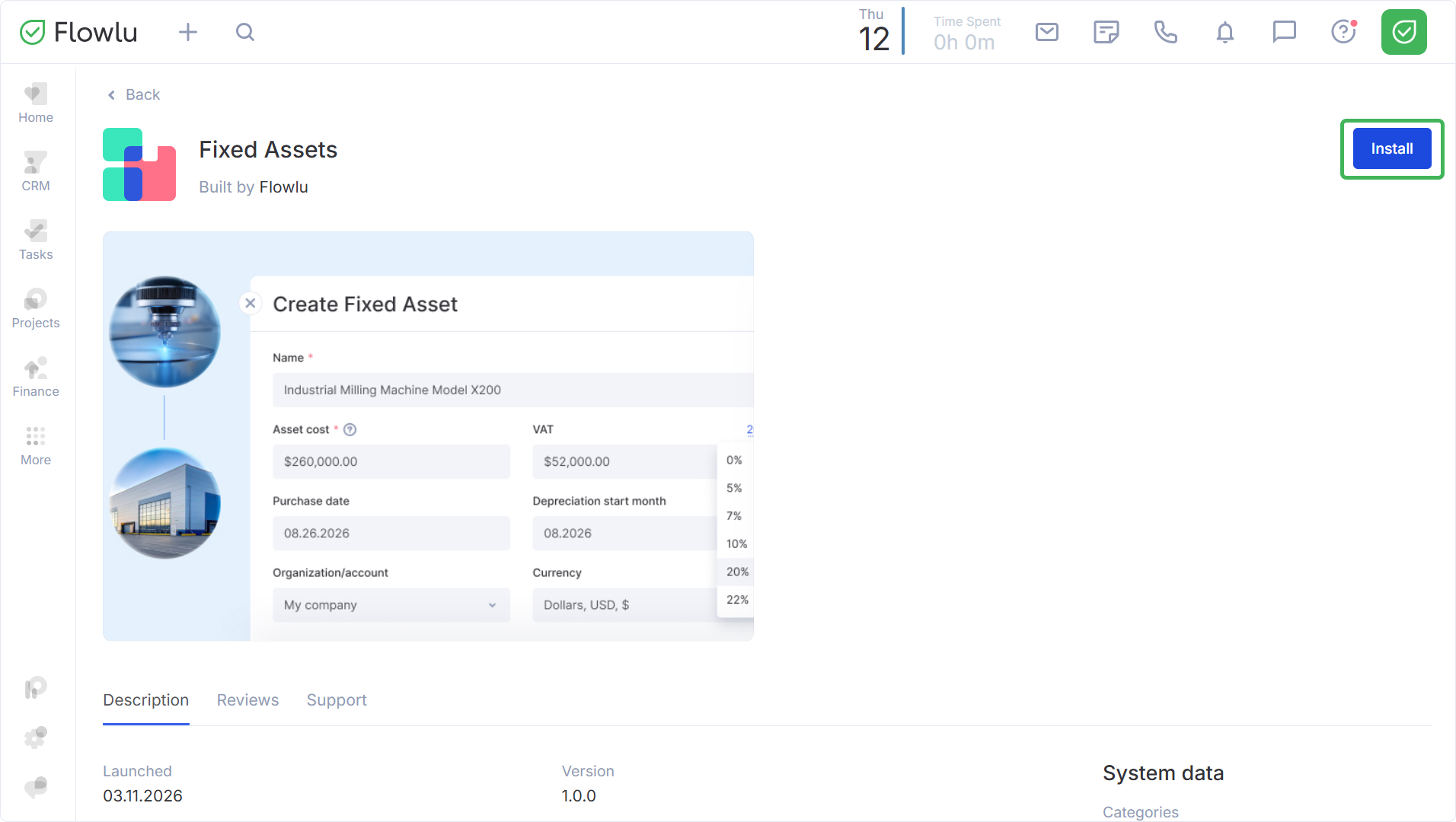Viewport: 1456px width, 822px height.
Task: Open the Projects sidebar item
Action: coord(36,308)
